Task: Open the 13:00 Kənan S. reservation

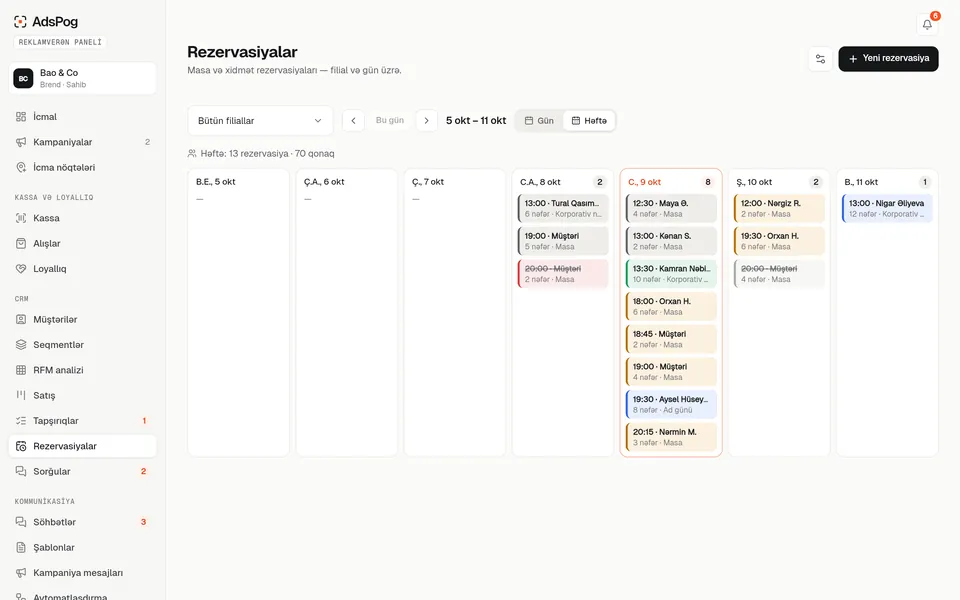Action: 671,241
